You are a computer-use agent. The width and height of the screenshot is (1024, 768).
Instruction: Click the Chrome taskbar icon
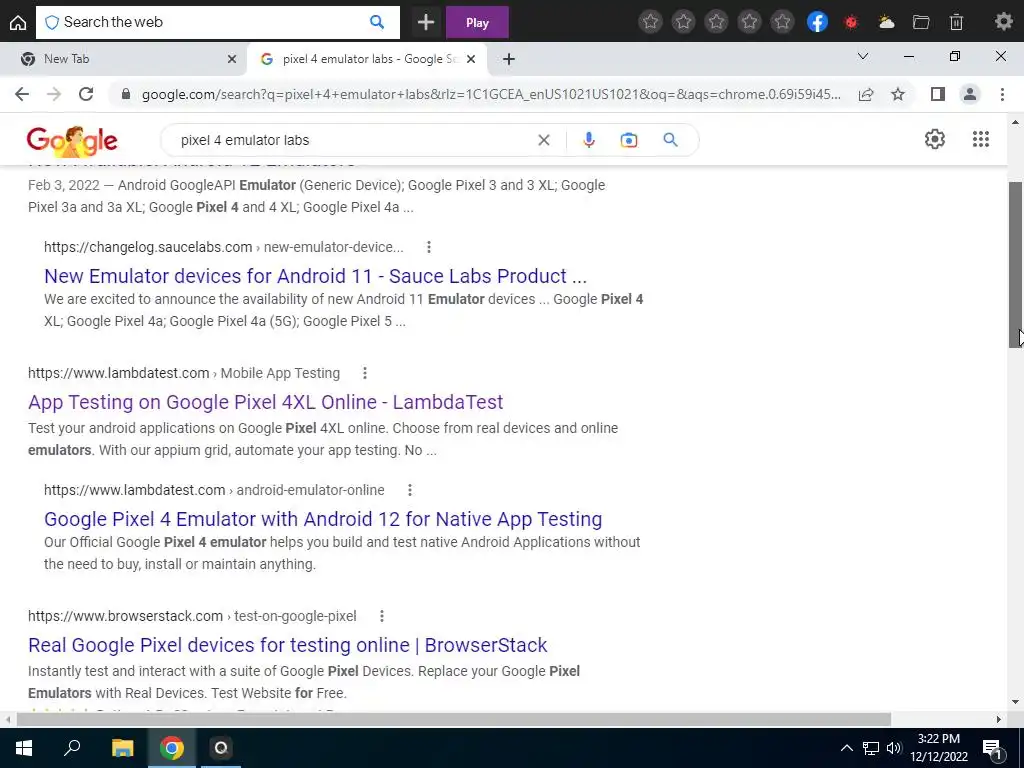coord(172,748)
